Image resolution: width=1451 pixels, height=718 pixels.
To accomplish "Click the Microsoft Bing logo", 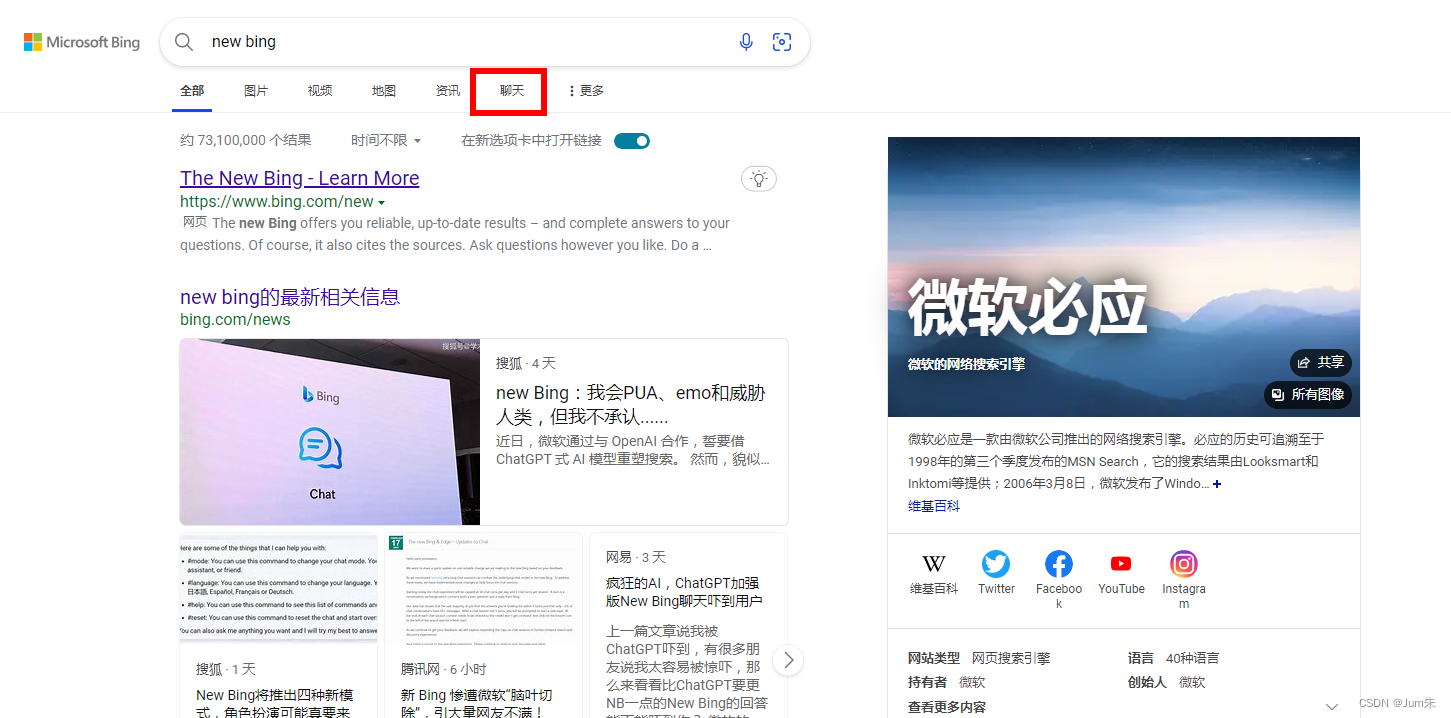I will (x=82, y=42).
